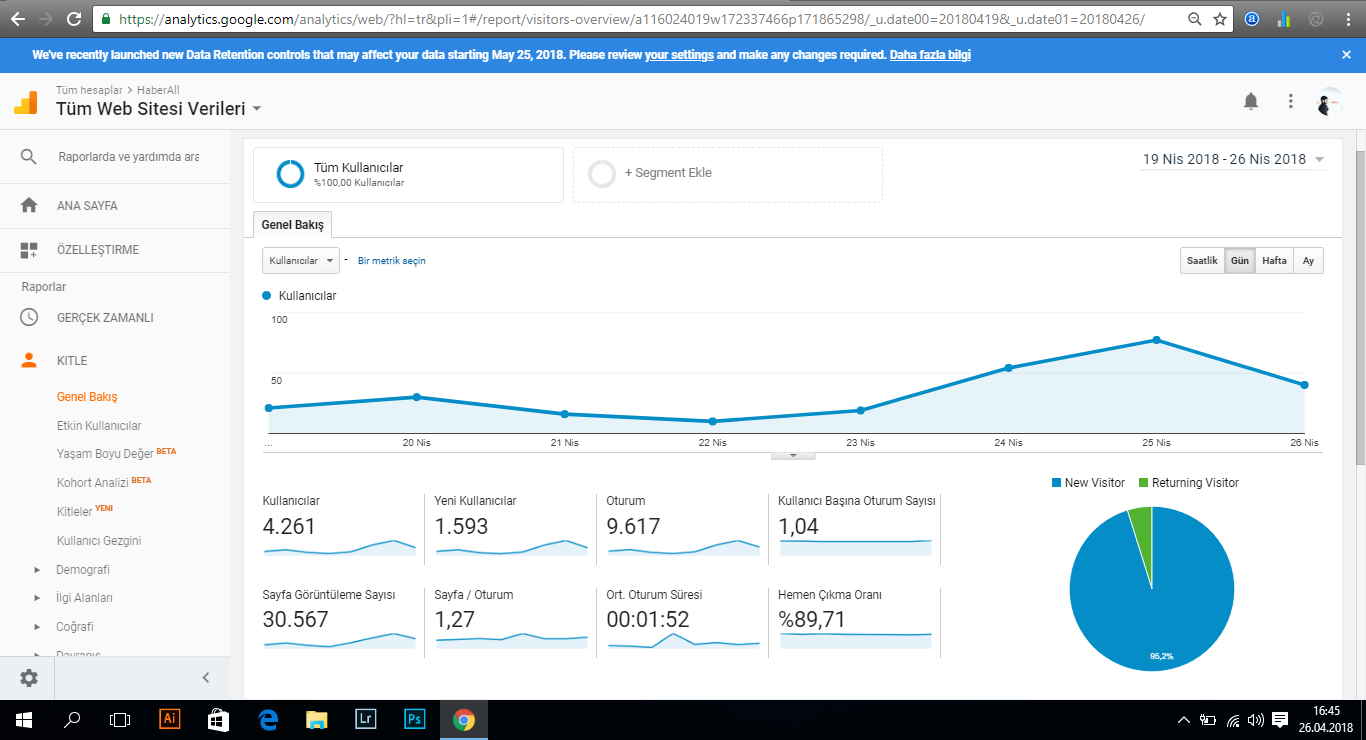Click the Özelleştirme dashboard icon
Screen dimensions: 1366x740
pos(29,249)
